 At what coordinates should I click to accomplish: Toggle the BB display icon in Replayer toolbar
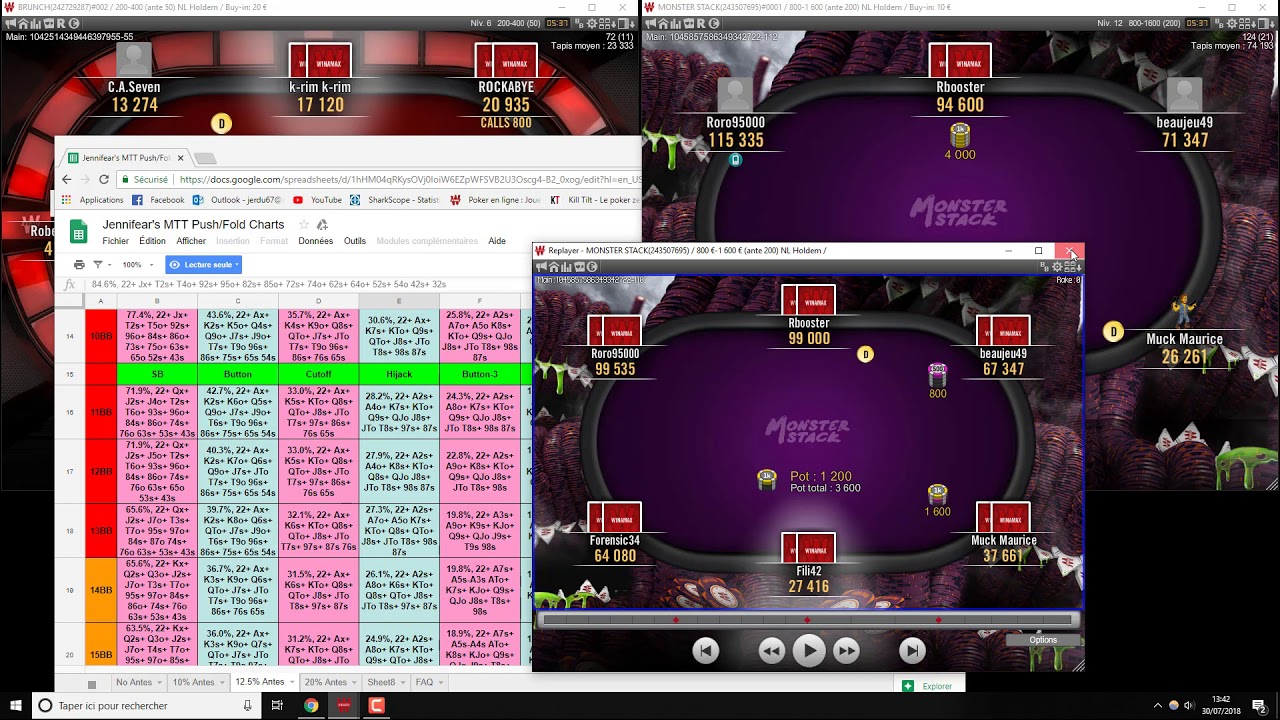pos(1045,267)
